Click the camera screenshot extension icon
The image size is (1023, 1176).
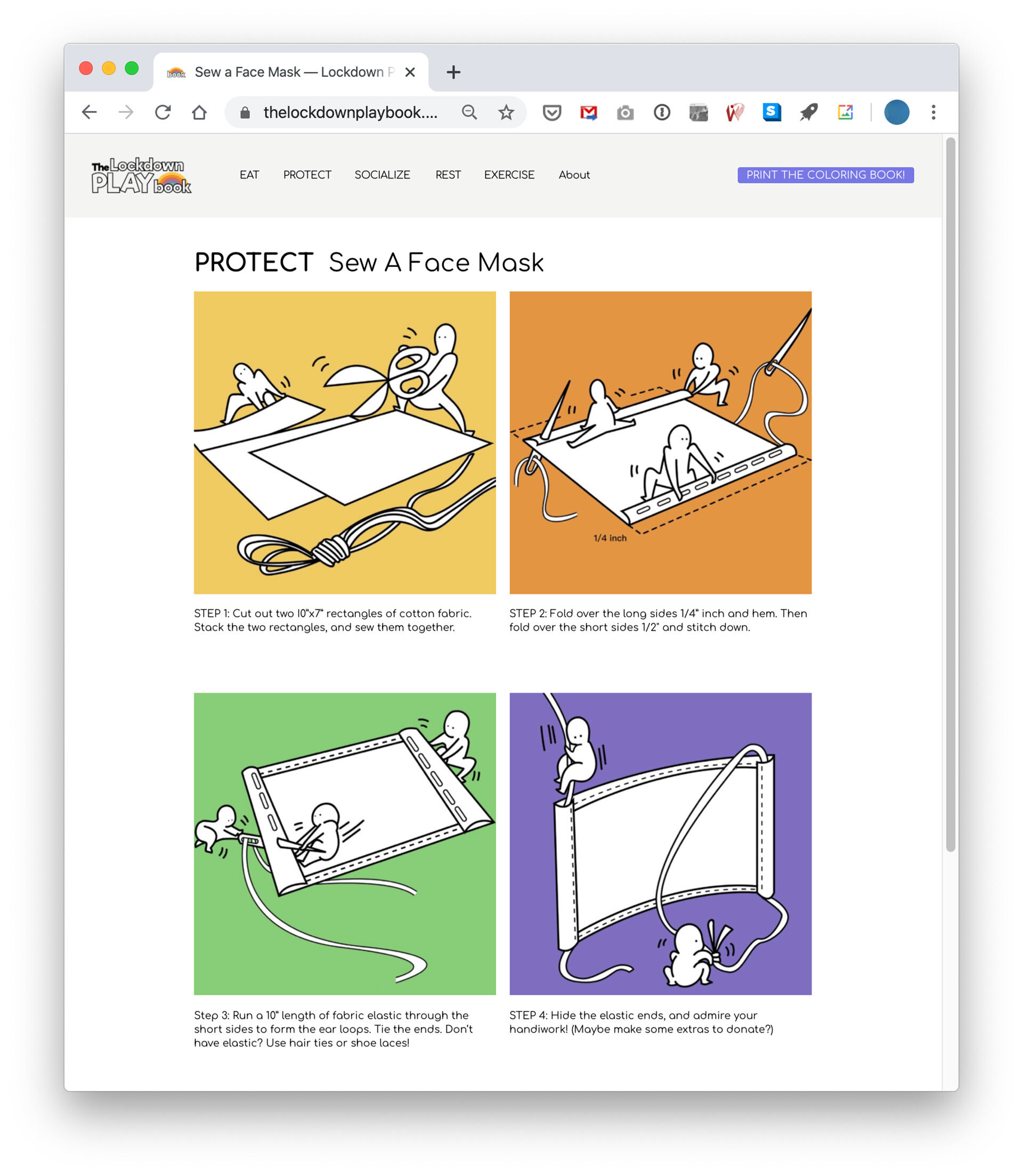625,112
